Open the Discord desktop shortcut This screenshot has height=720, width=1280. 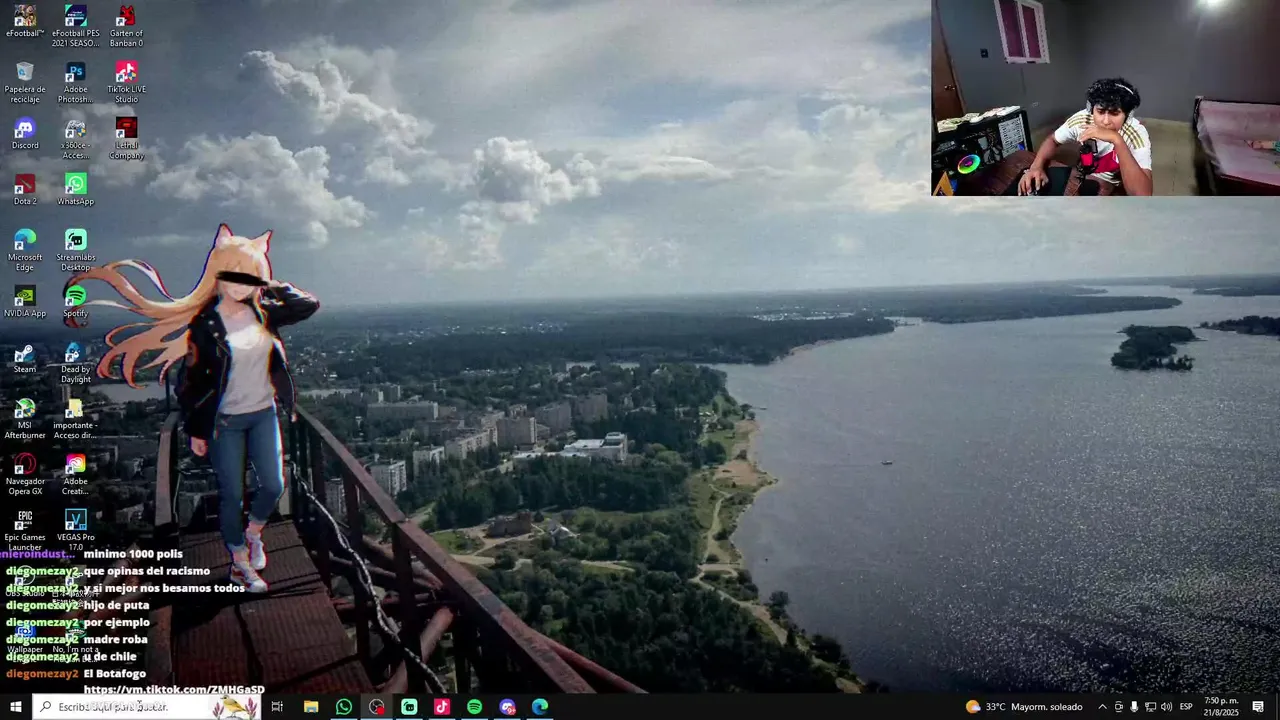coord(25,133)
